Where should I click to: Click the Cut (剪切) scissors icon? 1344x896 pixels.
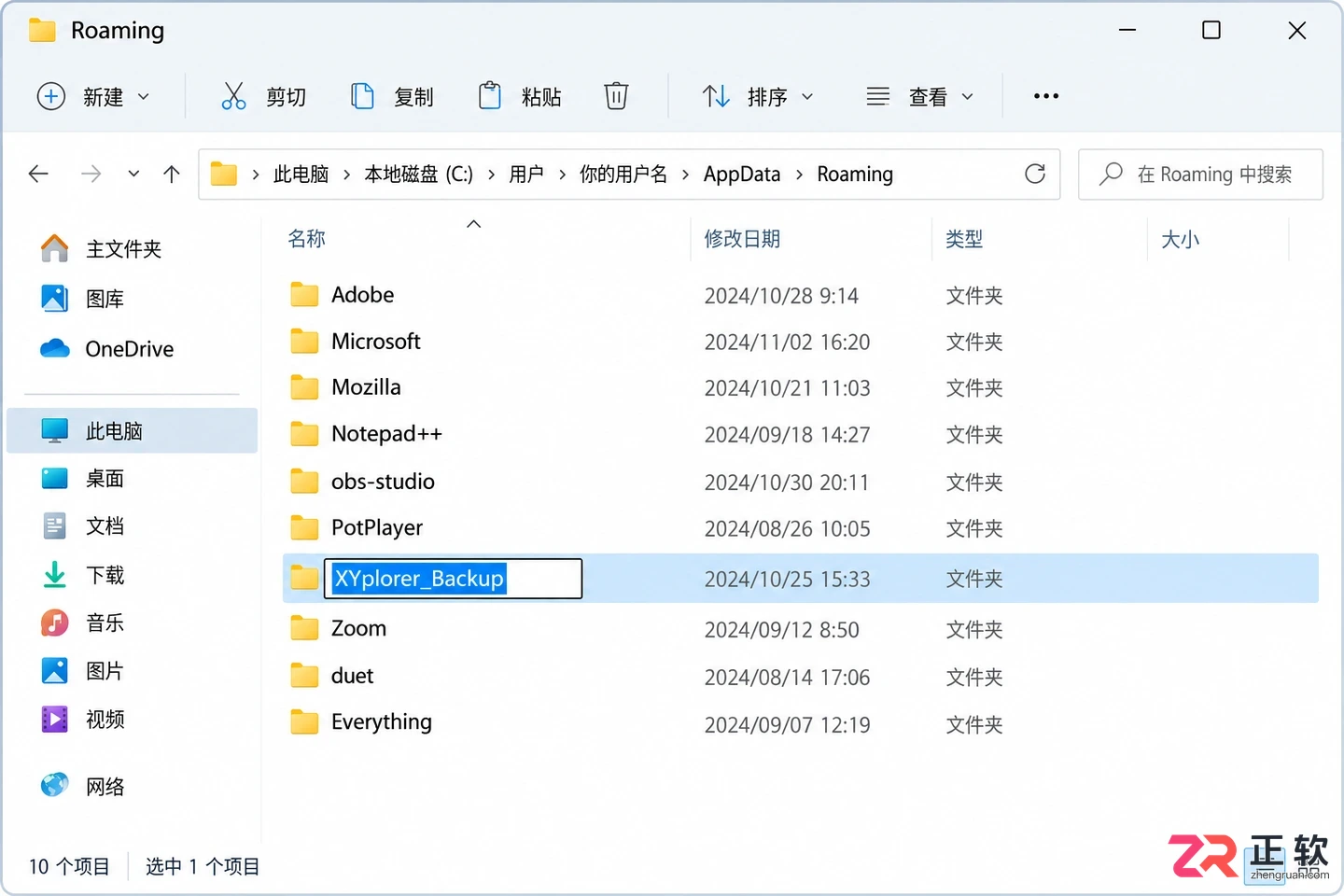(233, 96)
